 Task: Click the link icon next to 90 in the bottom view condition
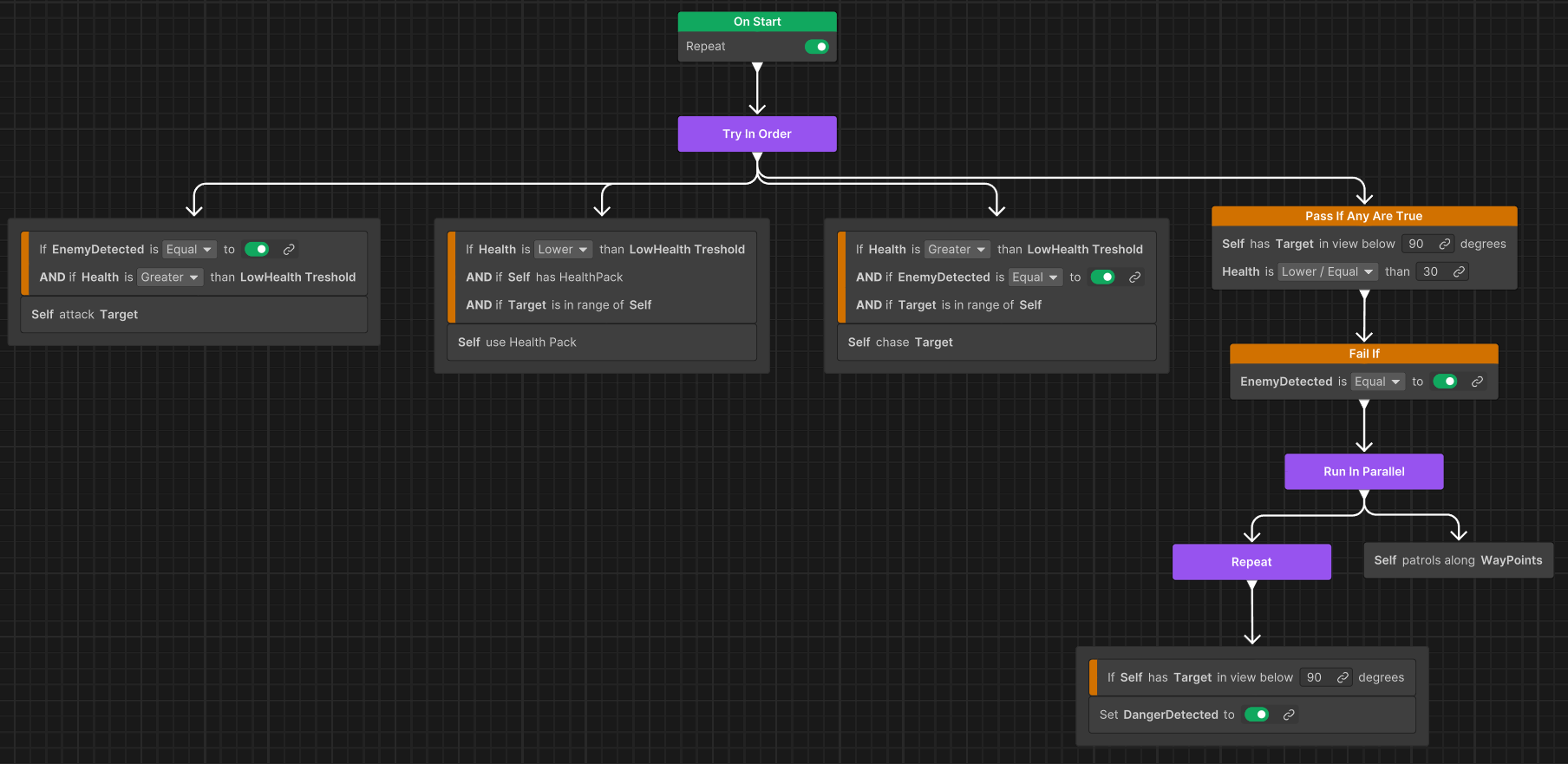1343,678
